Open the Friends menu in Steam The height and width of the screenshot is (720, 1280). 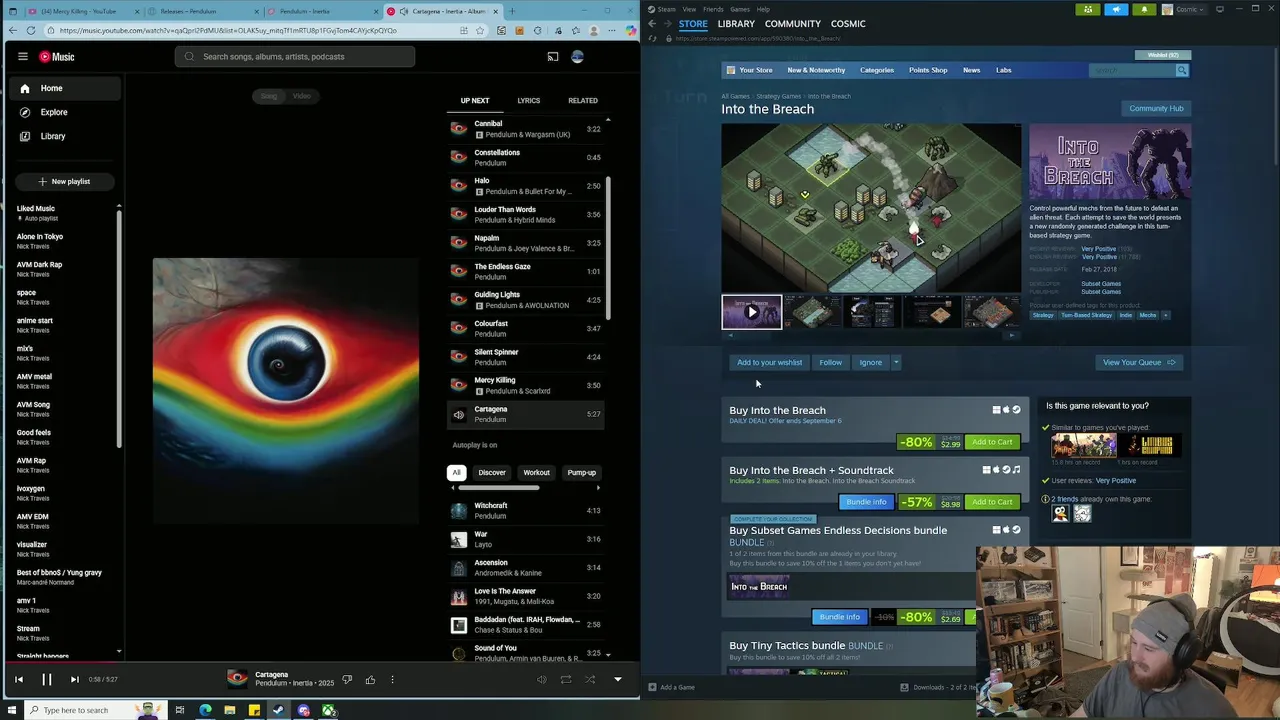[713, 9]
